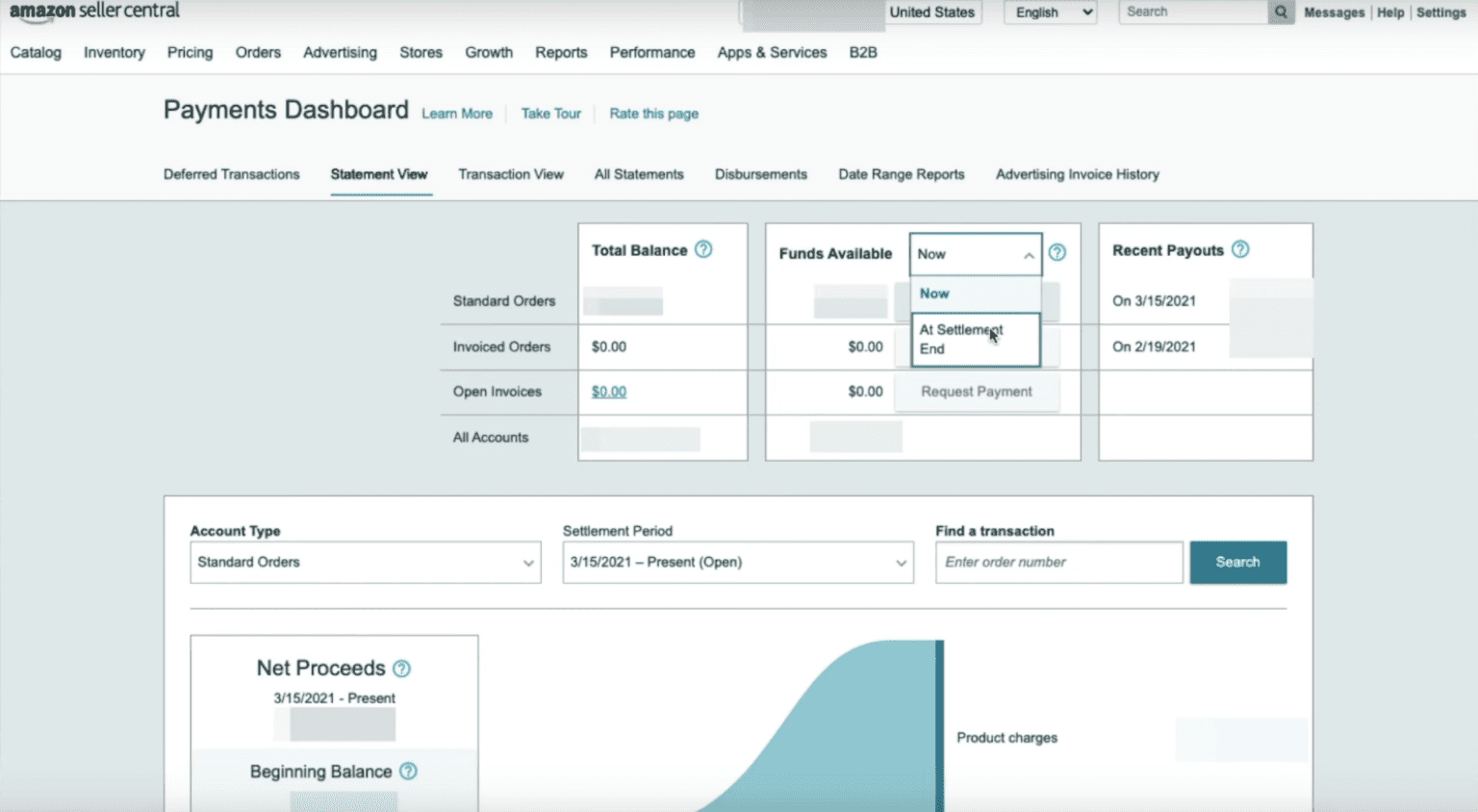Open the $0.00 Open Invoices link
The height and width of the screenshot is (812, 1478).
pyautogui.click(x=609, y=392)
